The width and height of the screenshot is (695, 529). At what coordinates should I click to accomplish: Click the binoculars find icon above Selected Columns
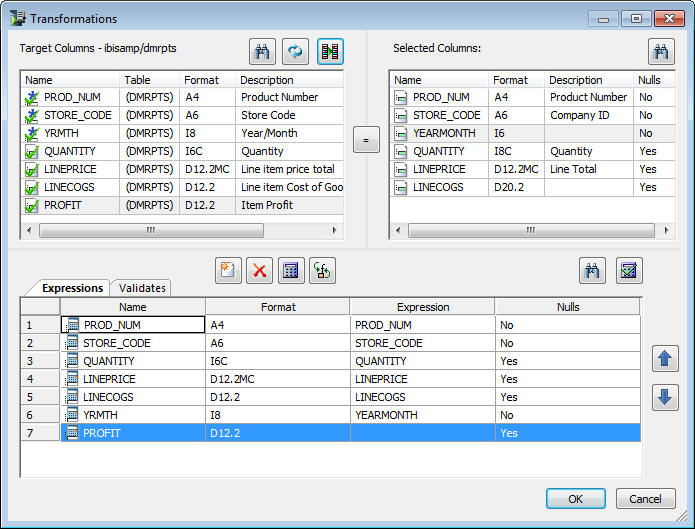[661, 51]
